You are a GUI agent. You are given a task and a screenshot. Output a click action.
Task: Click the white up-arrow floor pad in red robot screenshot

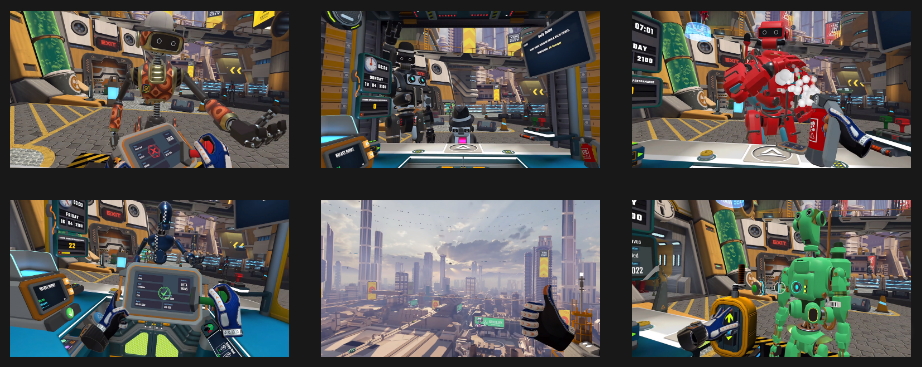(770, 155)
